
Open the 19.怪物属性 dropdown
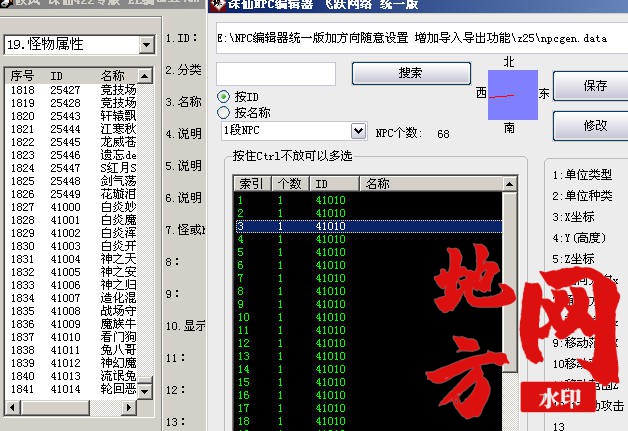pyautogui.click(x=147, y=44)
